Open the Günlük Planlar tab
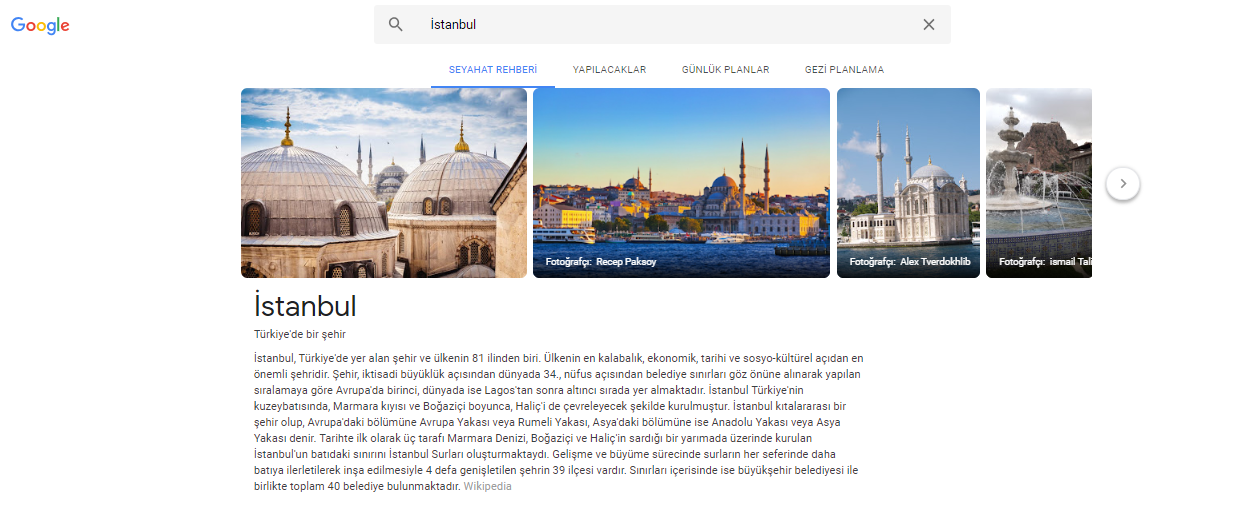This screenshot has height=518, width=1260. [725, 70]
